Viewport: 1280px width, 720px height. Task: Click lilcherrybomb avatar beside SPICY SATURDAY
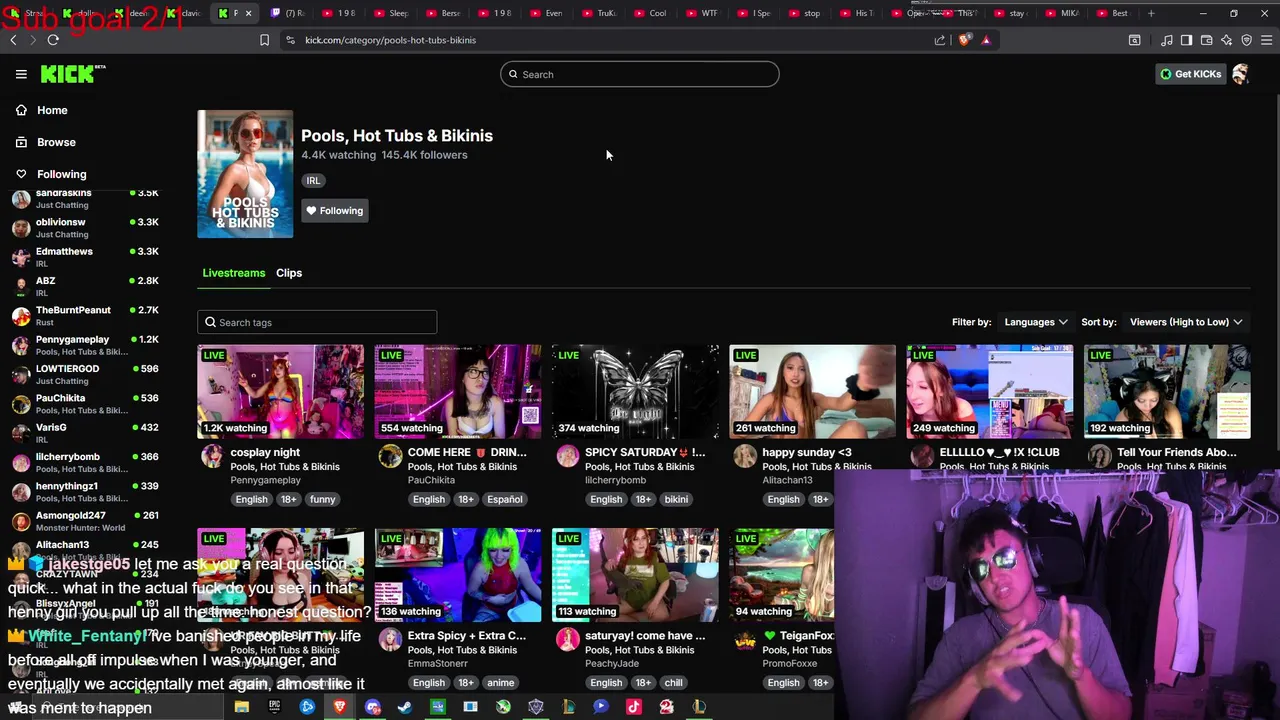click(568, 457)
